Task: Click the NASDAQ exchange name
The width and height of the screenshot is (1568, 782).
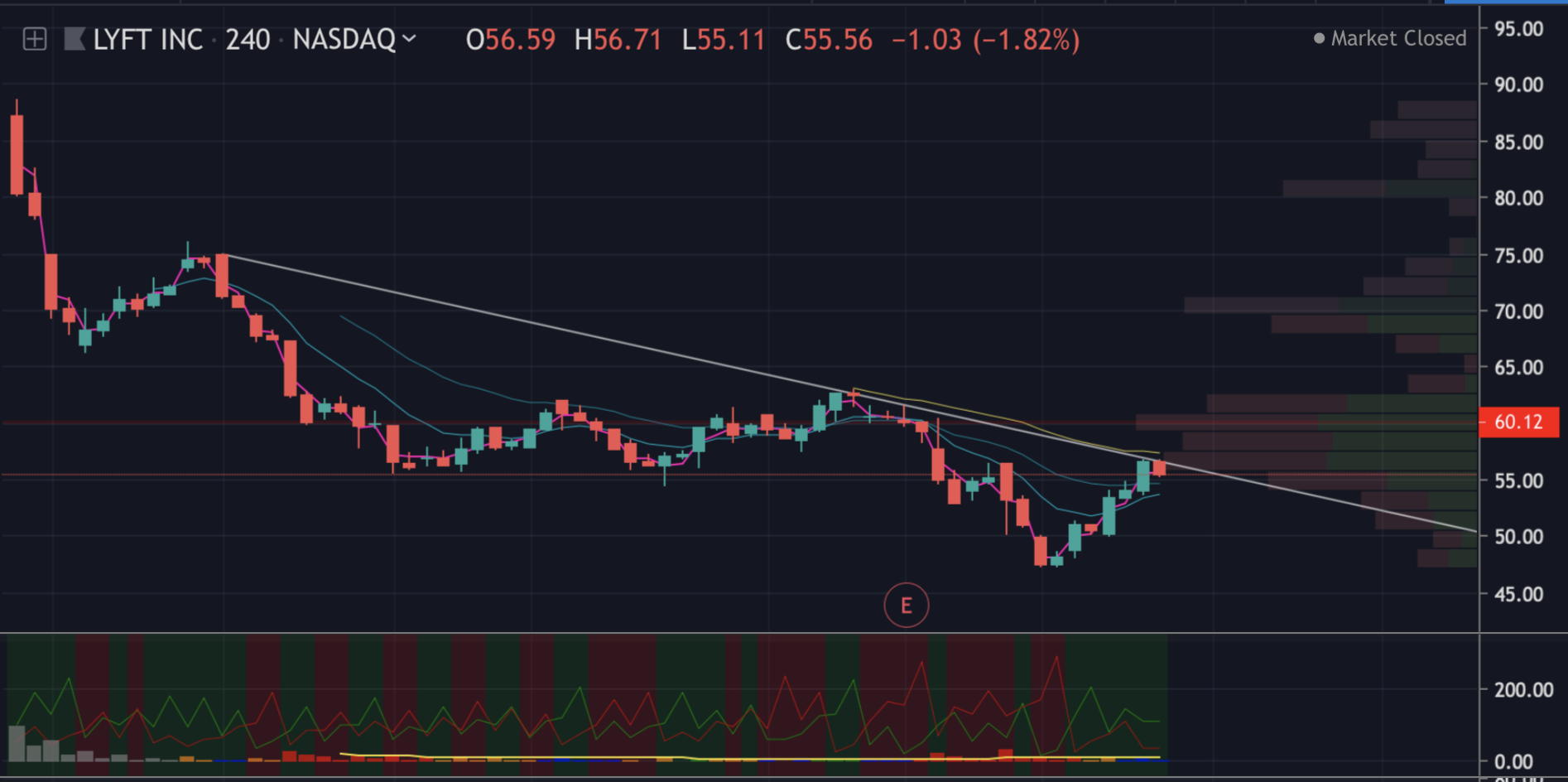Action: [x=344, y=39]
